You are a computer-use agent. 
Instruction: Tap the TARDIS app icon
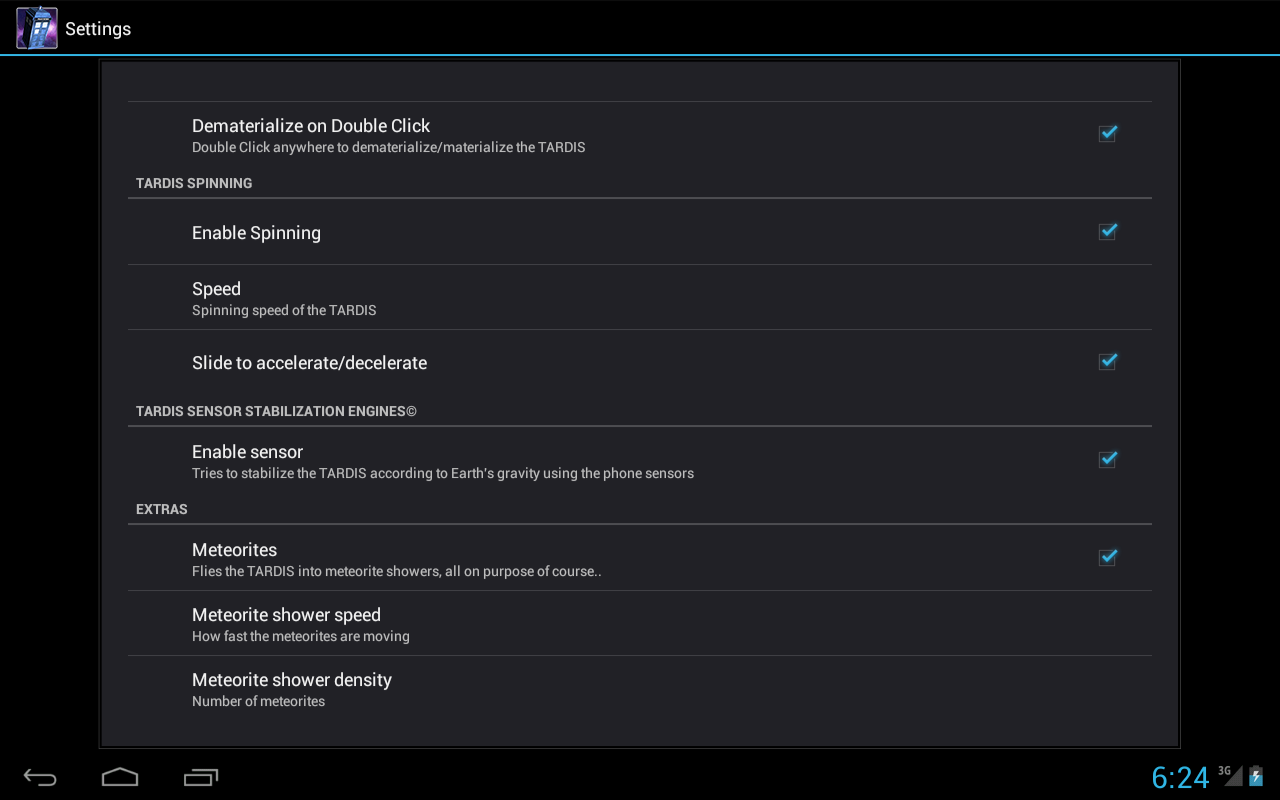pyautogui.click(x=37, y=28)
